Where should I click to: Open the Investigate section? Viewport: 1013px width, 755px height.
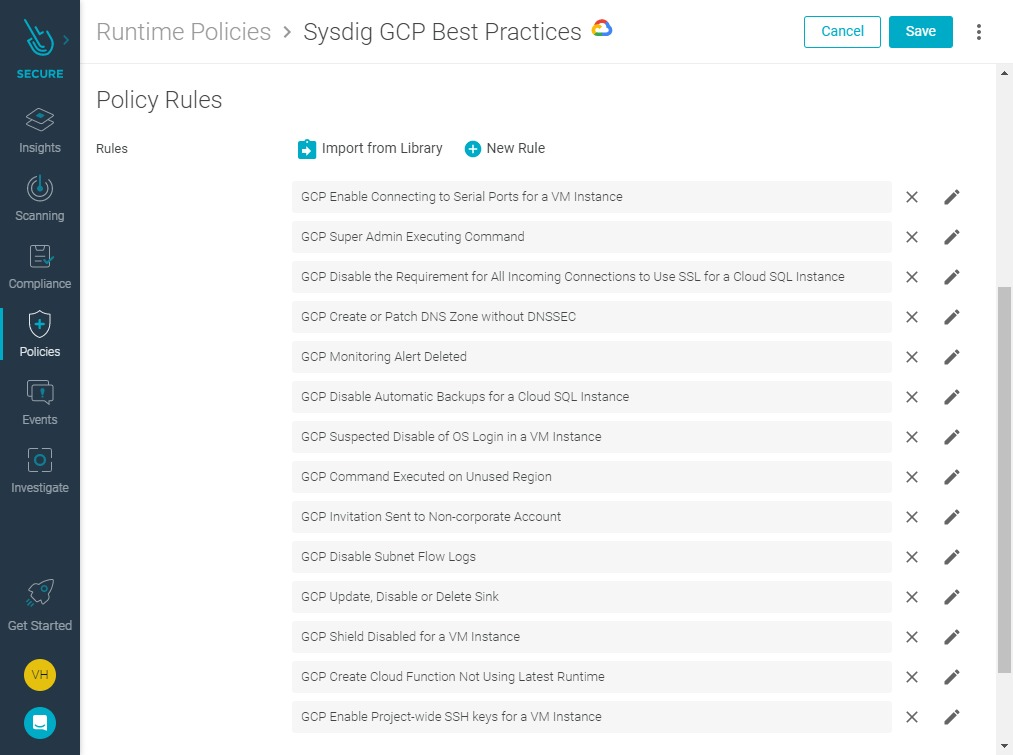point(39,471)
